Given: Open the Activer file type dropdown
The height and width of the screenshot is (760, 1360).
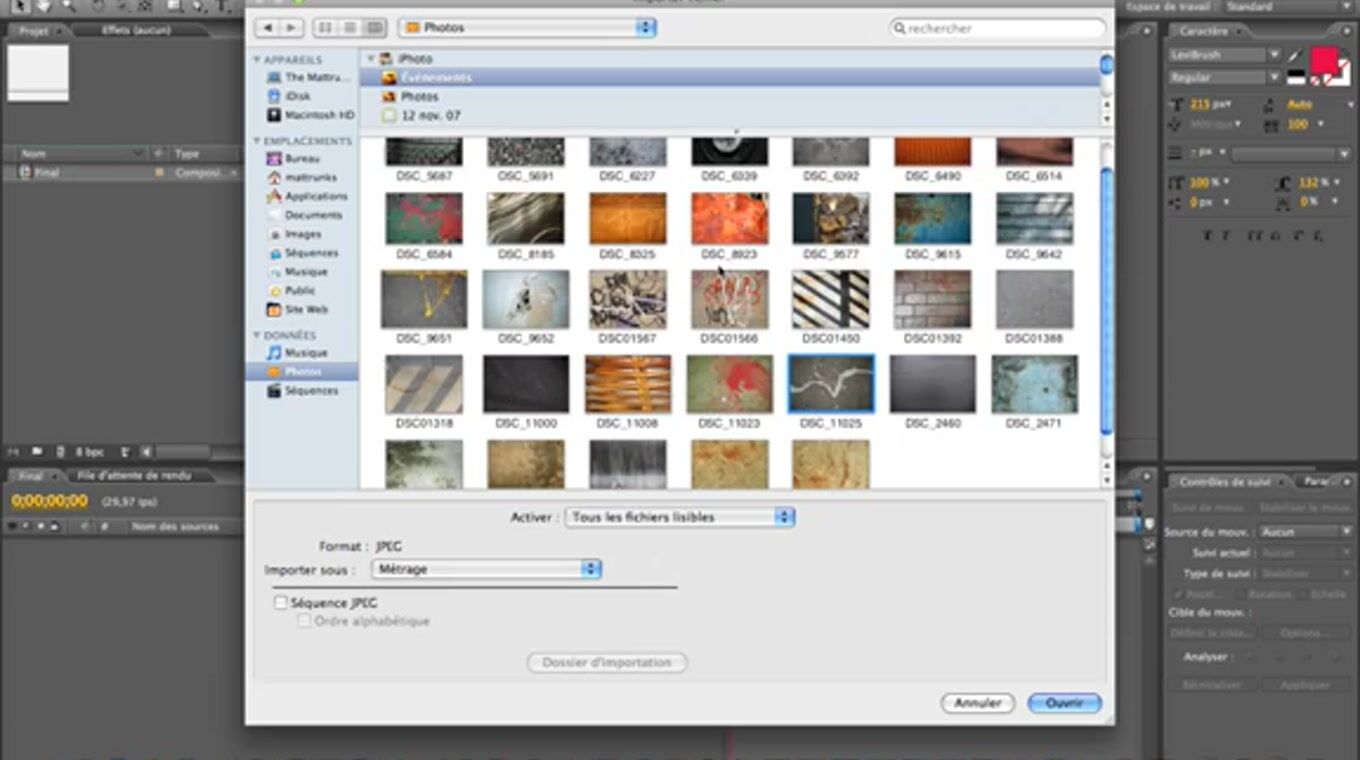Looking at the screenshot, I should click(x=679, y=517).
